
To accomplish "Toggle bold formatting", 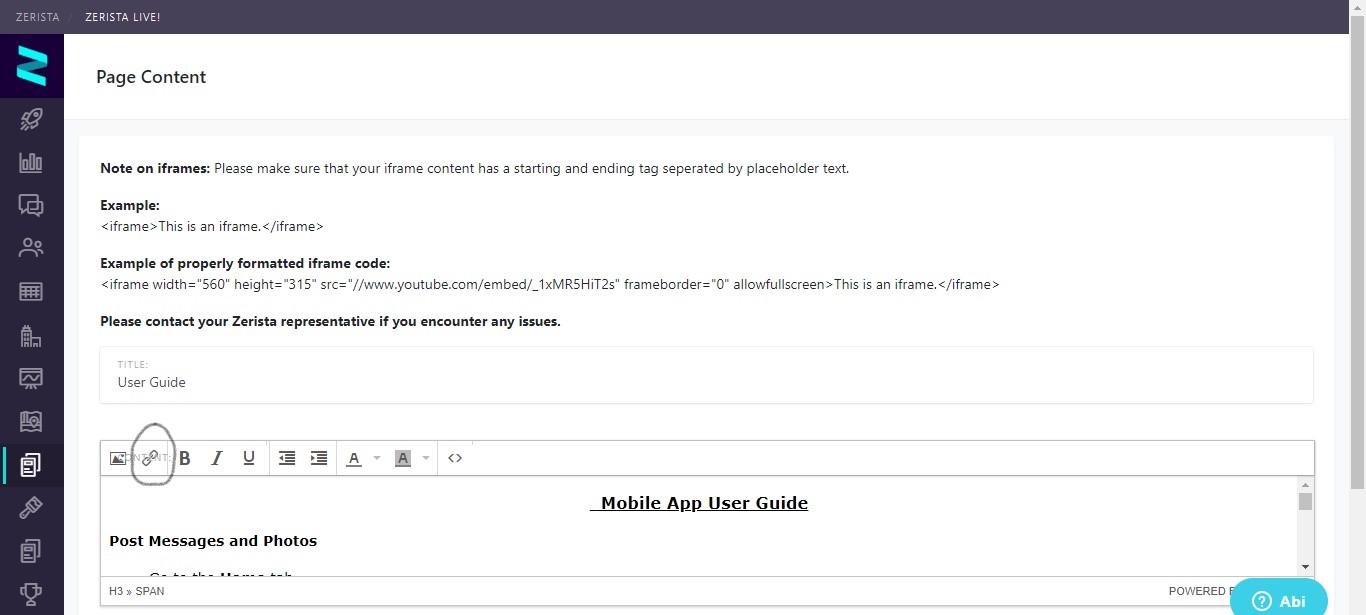I will [185, 458].
